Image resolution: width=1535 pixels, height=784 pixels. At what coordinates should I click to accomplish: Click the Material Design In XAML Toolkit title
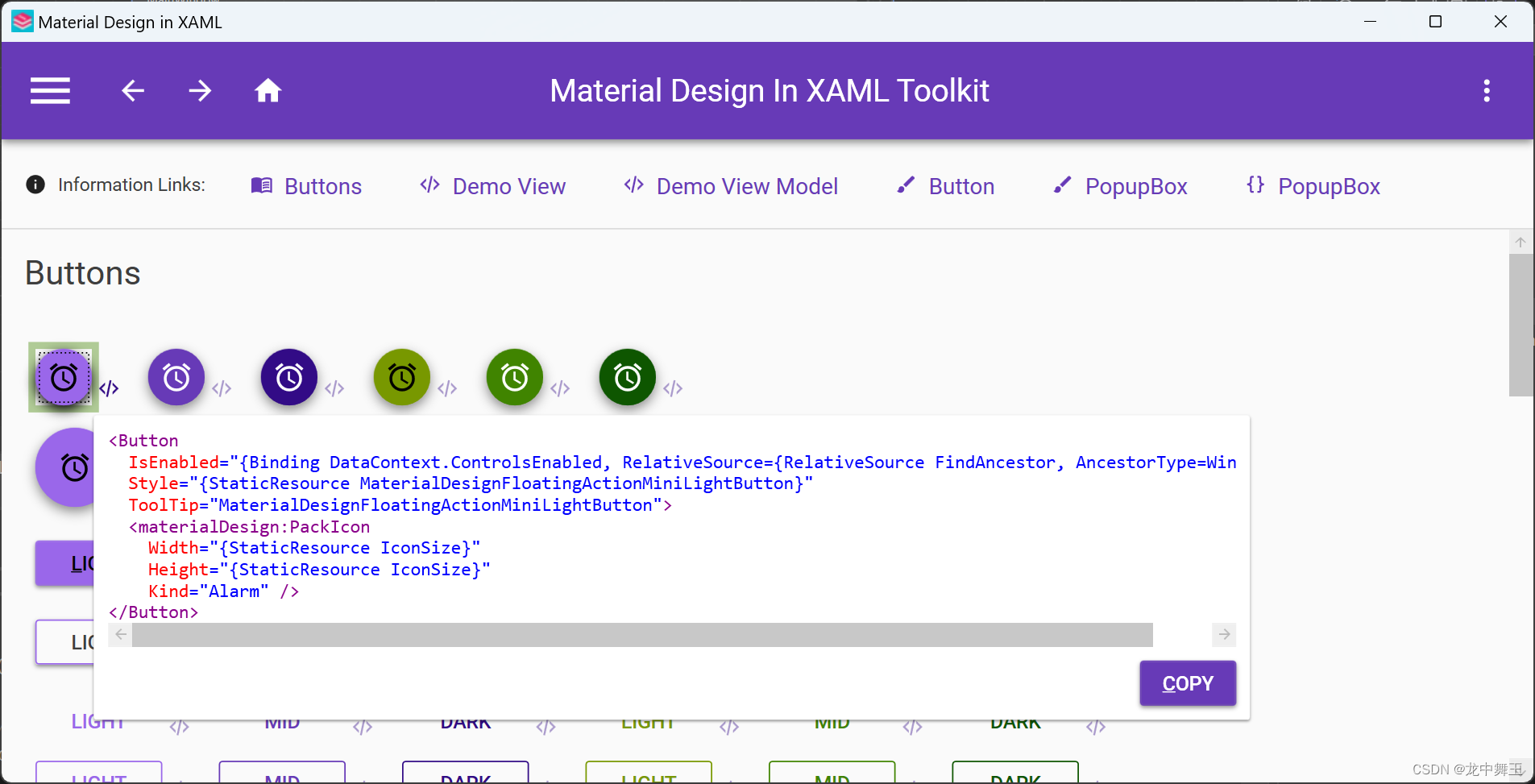click(770, 91)
